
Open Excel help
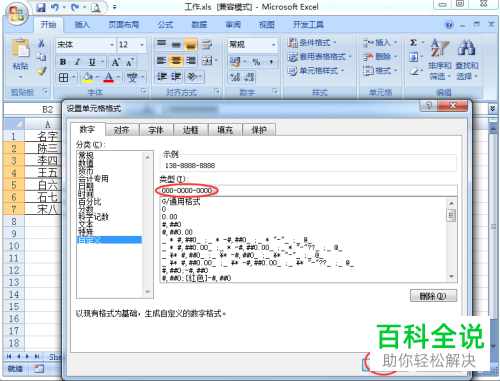449,24
